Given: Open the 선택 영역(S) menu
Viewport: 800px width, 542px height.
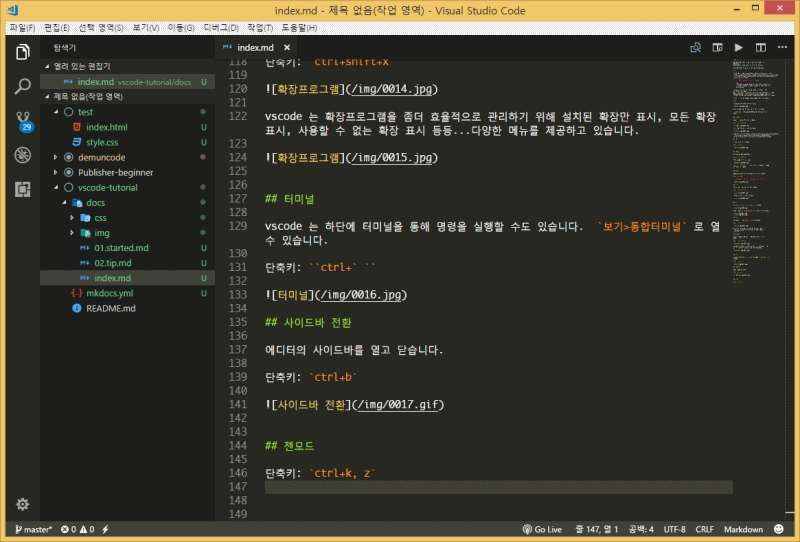Looking at the screenshot, I should click(101, 28).
